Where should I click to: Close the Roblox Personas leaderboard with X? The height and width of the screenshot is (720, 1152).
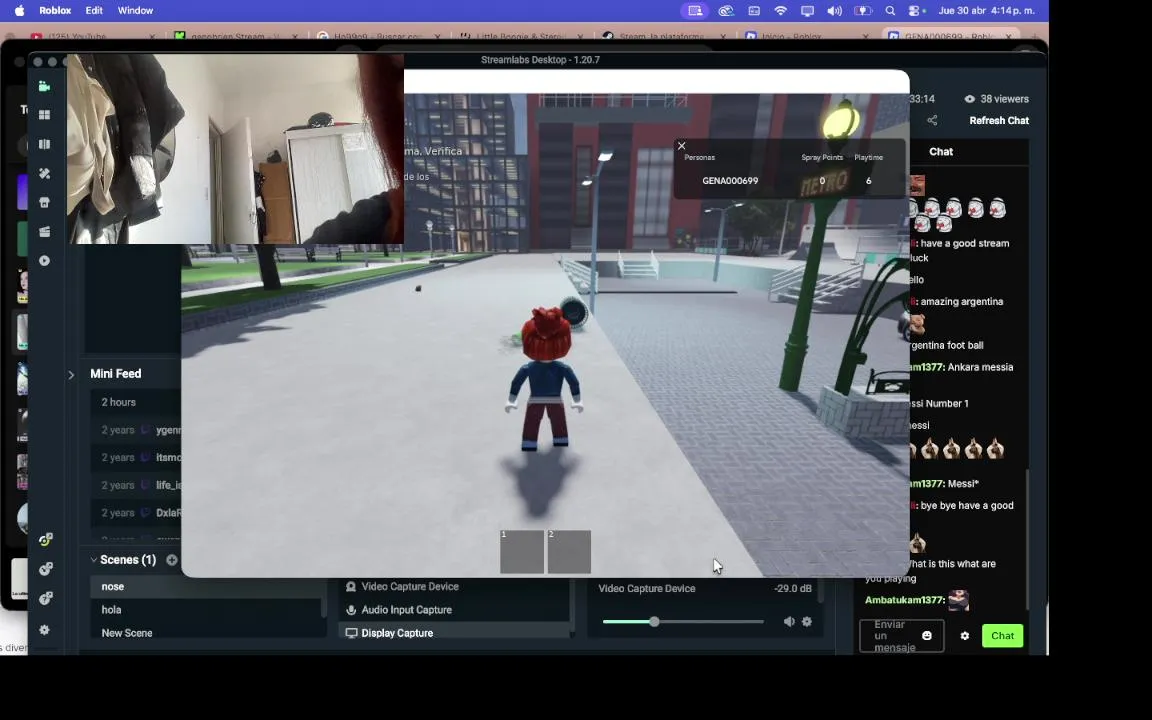coord(682,146)
